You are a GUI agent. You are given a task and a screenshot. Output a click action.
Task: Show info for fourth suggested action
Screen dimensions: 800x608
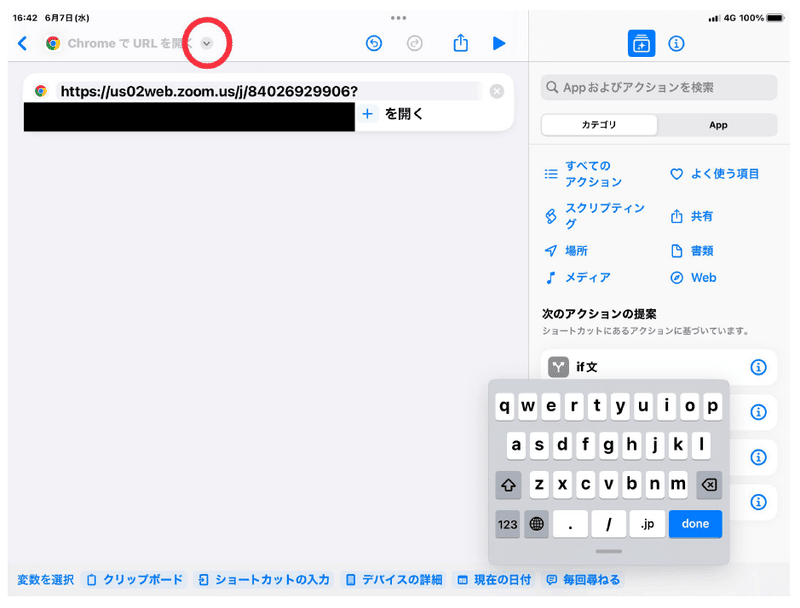click(x=758, y=502)
